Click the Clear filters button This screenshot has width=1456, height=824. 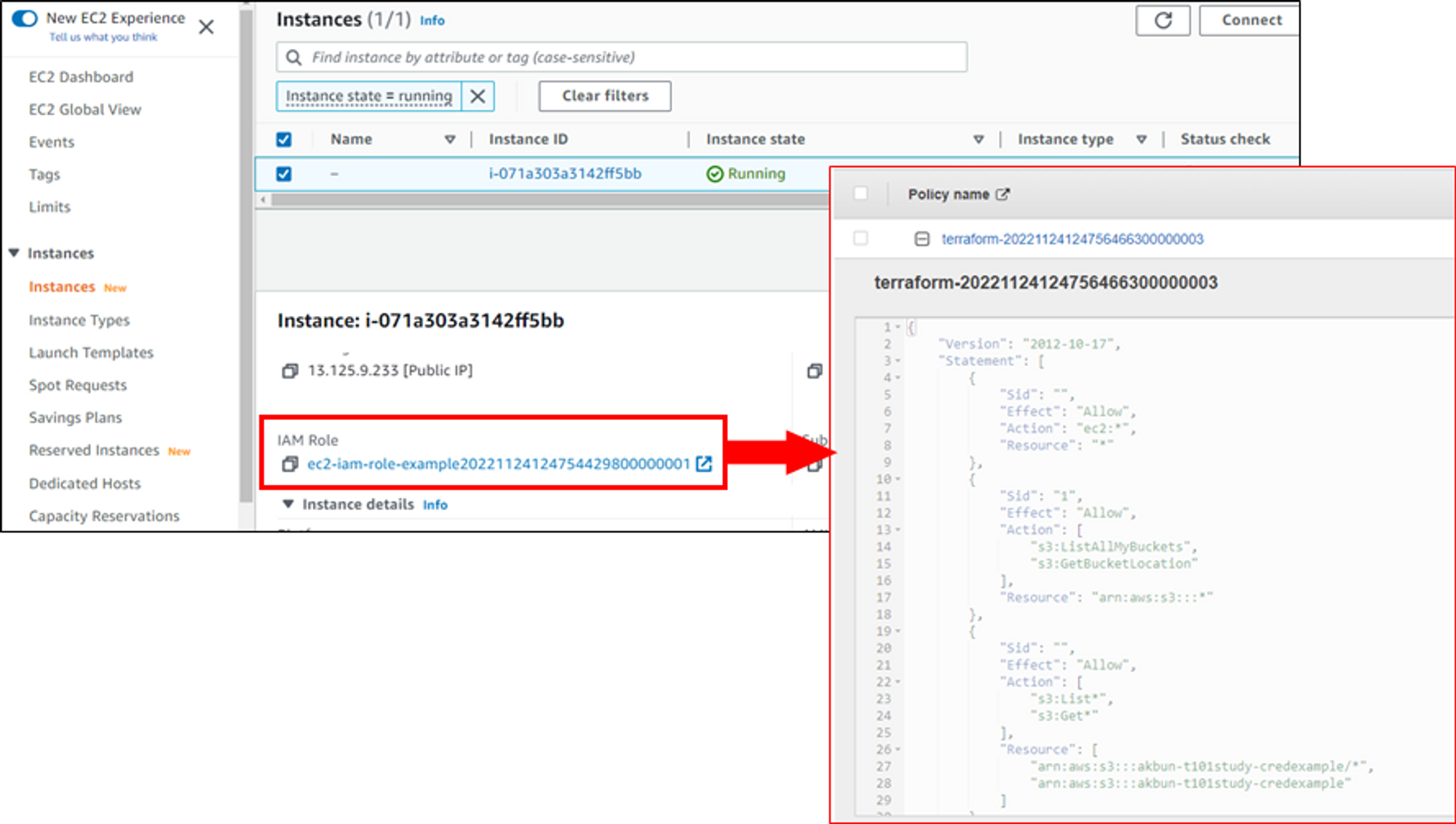604,96
